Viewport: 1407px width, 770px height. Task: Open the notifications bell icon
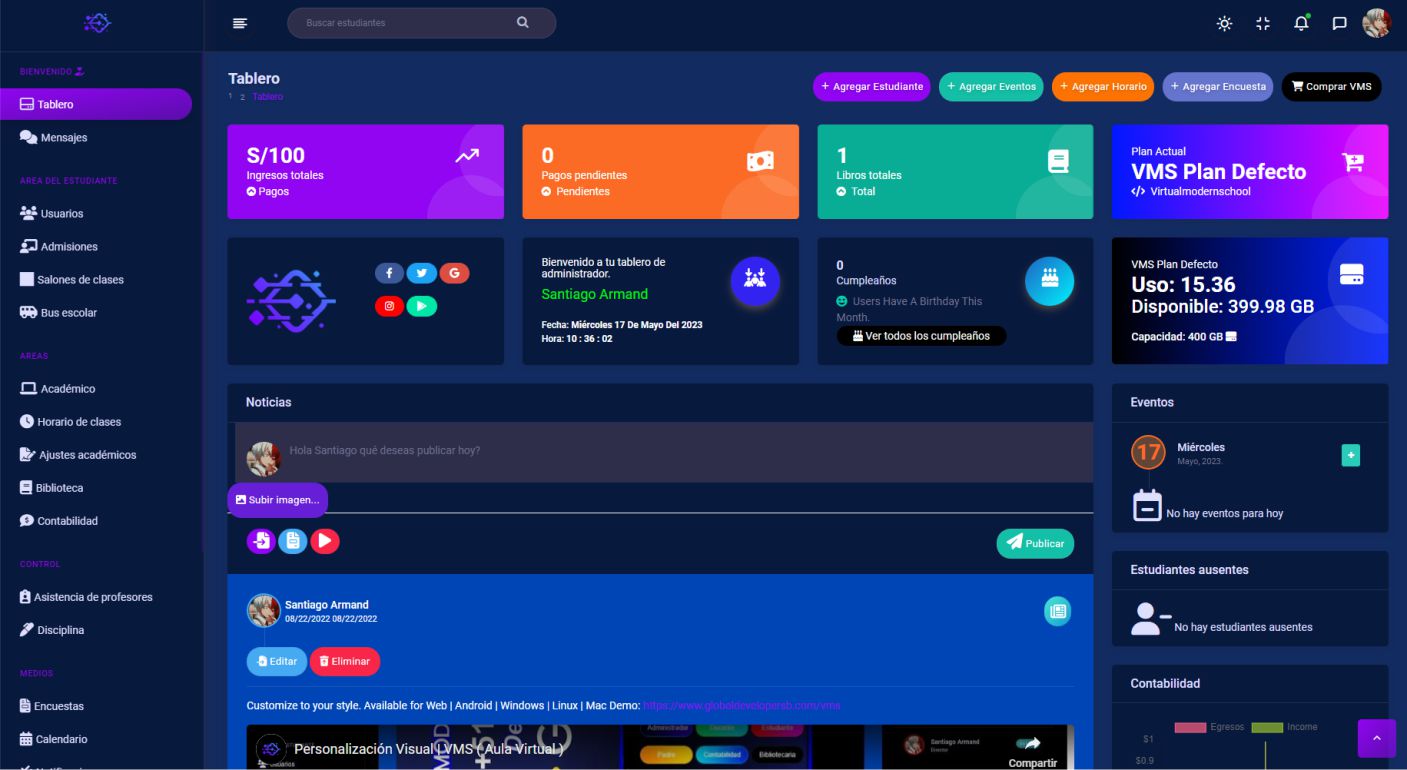pyautogui.click(x=1301, y=23)
